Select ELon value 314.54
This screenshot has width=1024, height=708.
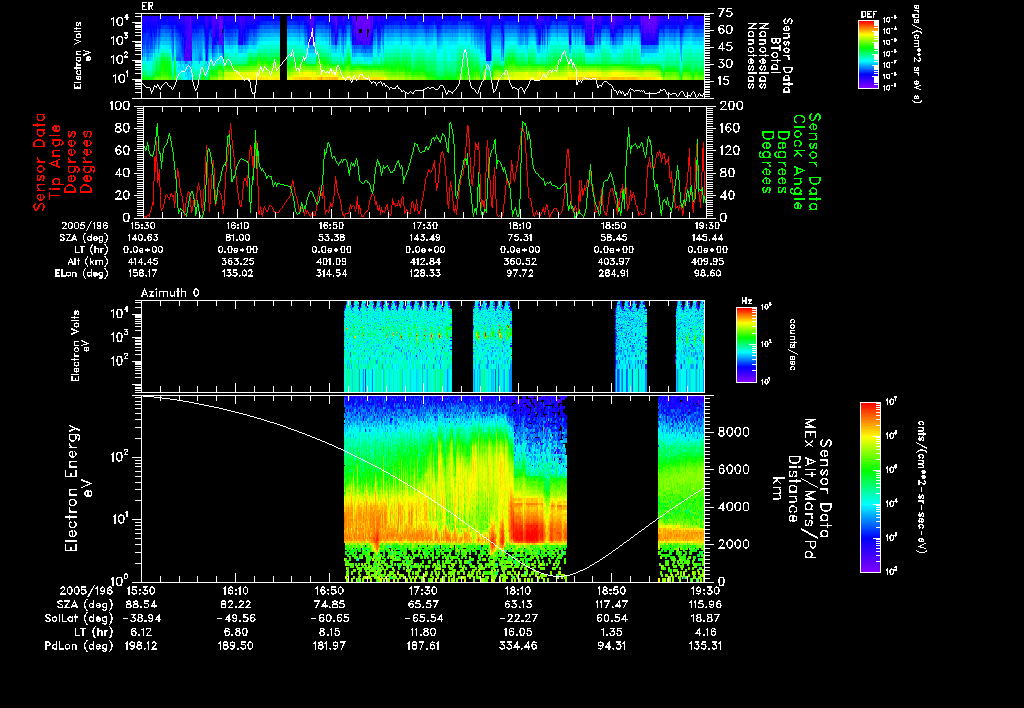pyautogui.click(x=331, y=274)
